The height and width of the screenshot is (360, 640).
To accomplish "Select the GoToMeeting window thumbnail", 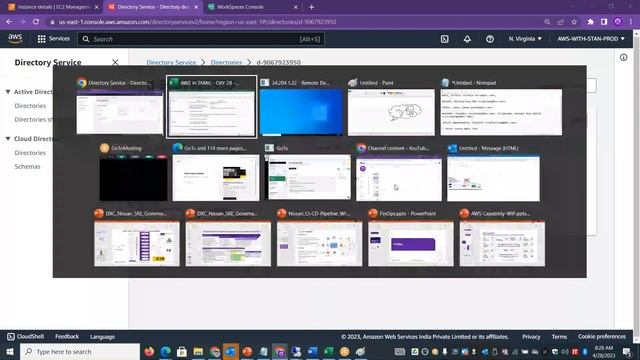I will [x=133, y=172].
